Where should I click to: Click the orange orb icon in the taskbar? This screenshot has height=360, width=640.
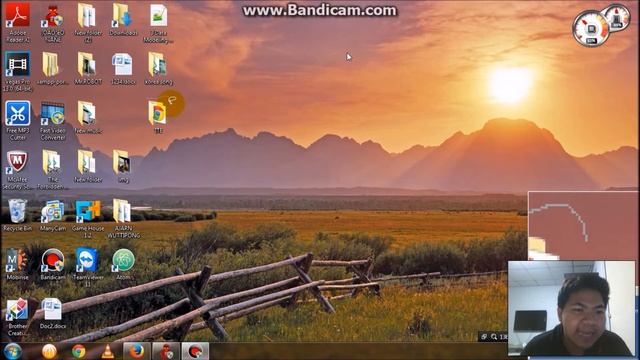(49, 351)
